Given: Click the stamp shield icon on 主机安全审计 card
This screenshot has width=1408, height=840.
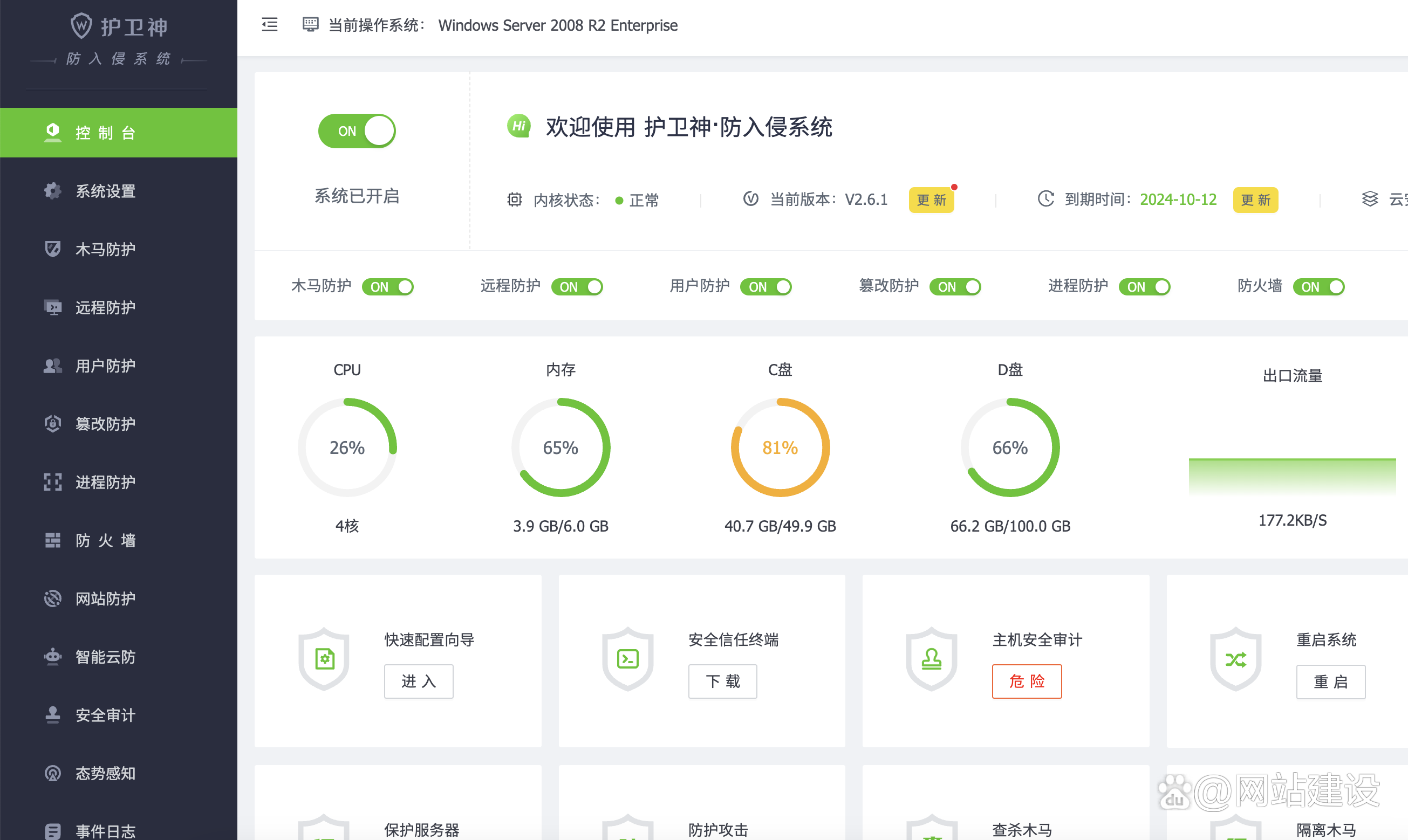Looking at the screenshot, I should pos(931,659).
